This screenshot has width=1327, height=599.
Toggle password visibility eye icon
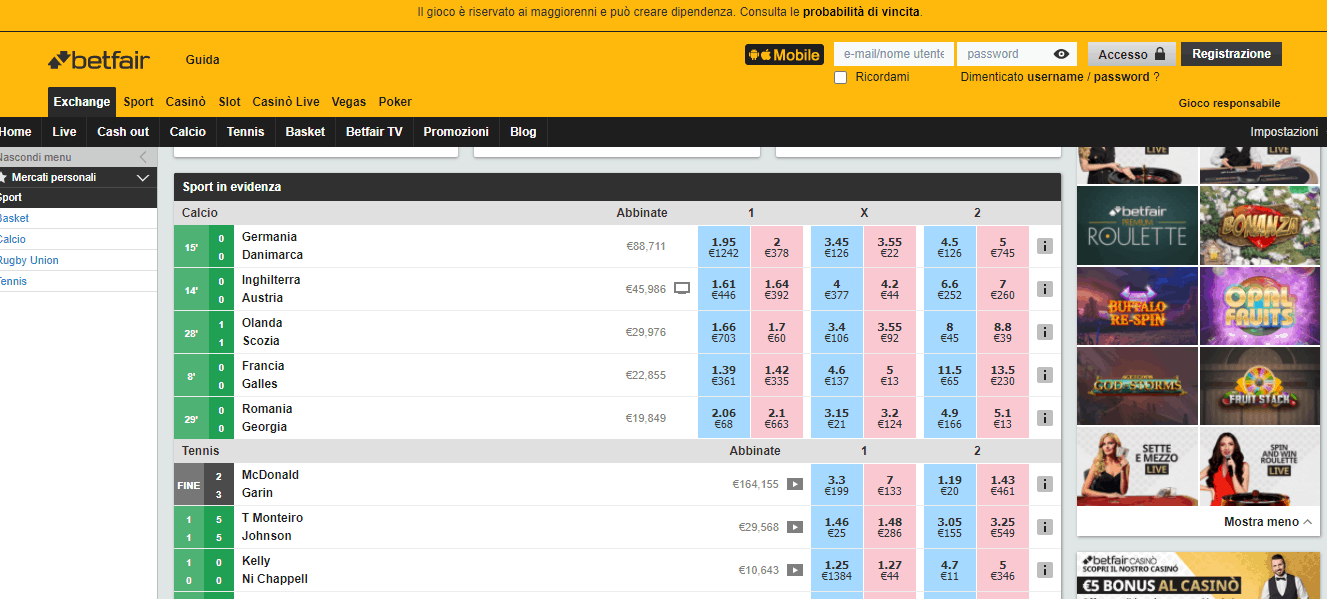(1061, 54)
